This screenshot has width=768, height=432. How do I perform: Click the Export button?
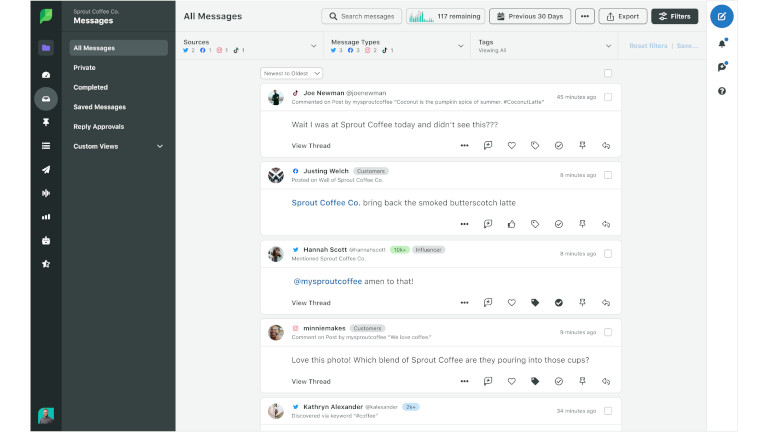pos(623,16)
